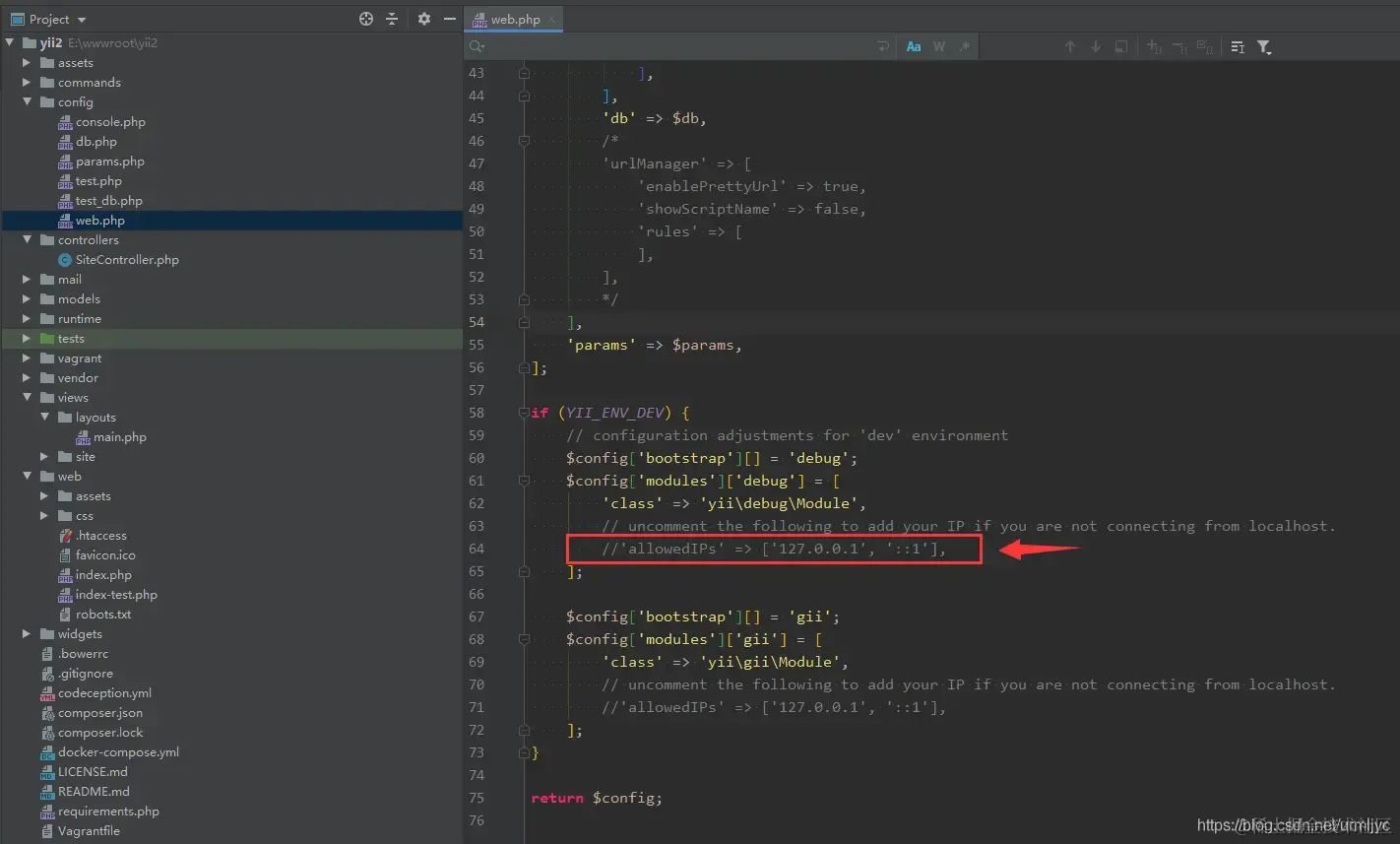Image resolution: width=1400 pixels, height=844 pixels.
Task: Expand the css folder under web
Action: [x=44, y=516]
